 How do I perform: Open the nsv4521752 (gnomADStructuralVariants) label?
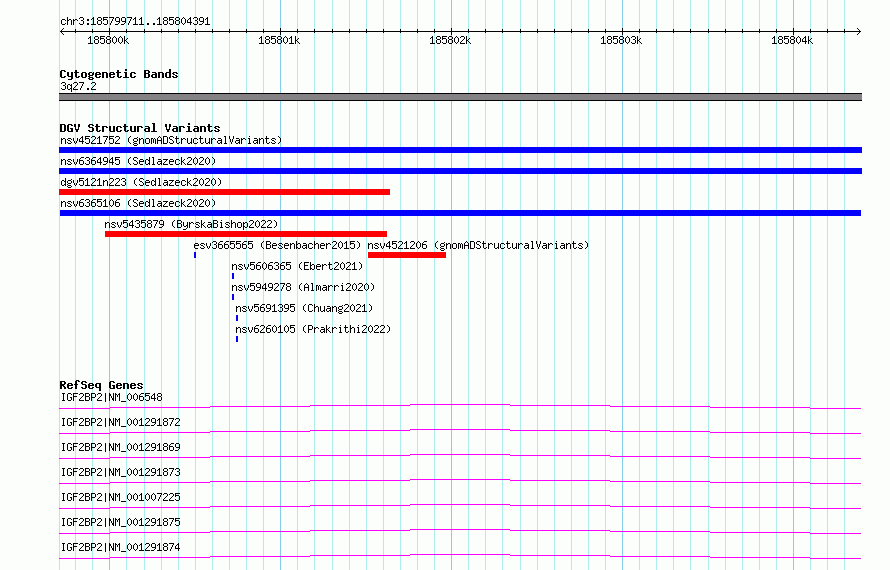171,140
